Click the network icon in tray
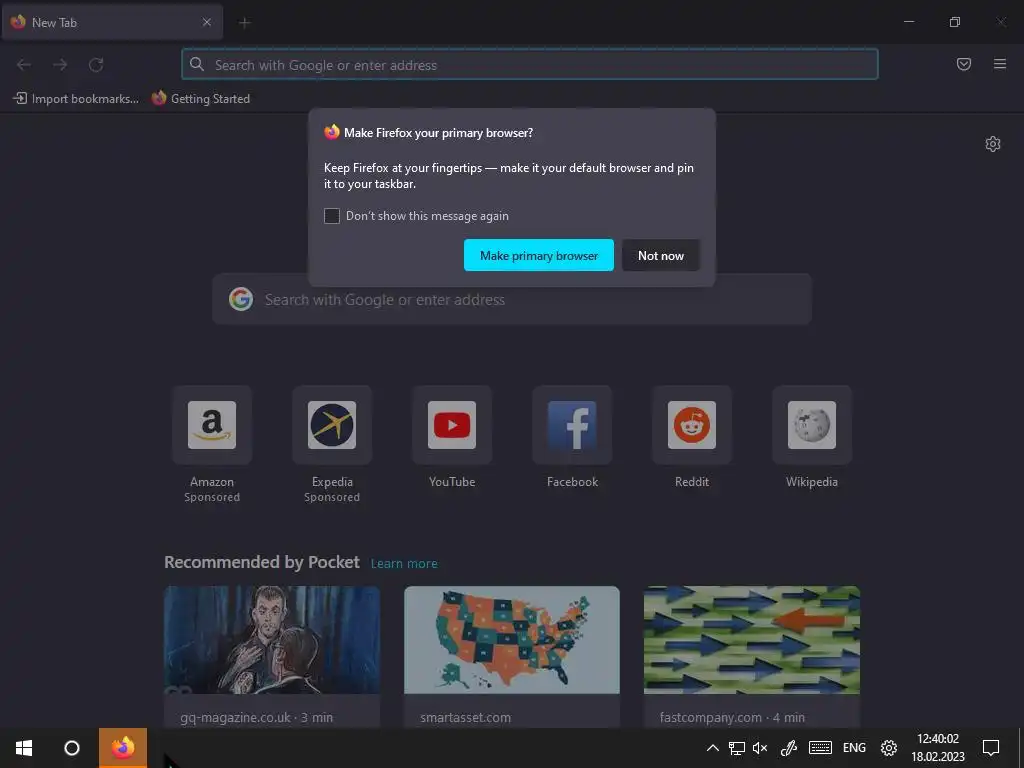Viewport: 1024px width, 768px height. click(737, 748)
